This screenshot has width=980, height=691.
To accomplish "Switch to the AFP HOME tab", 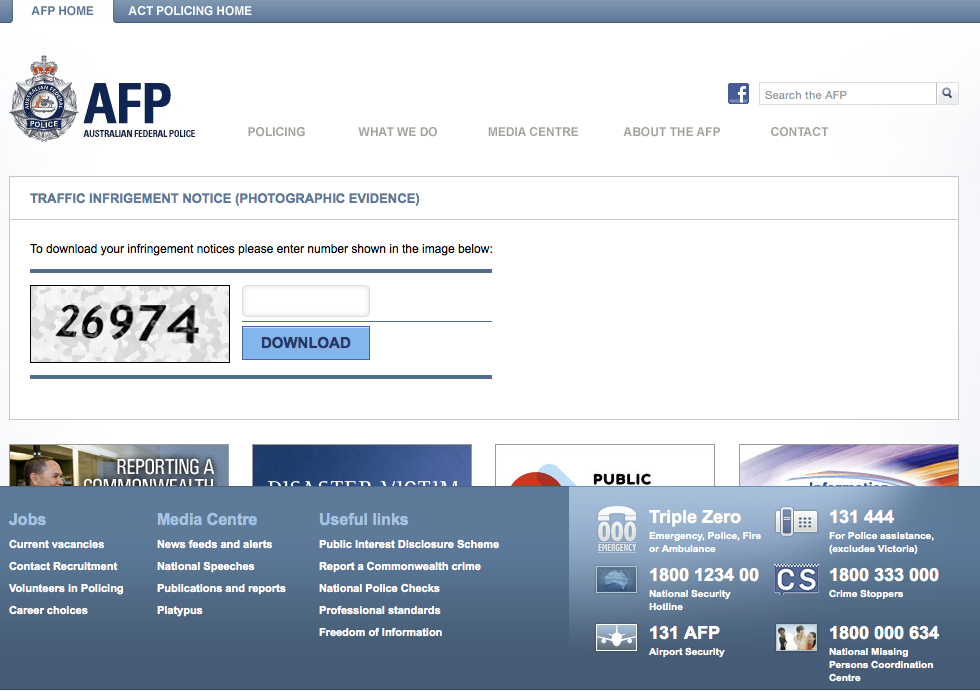I will pos(62,11).
